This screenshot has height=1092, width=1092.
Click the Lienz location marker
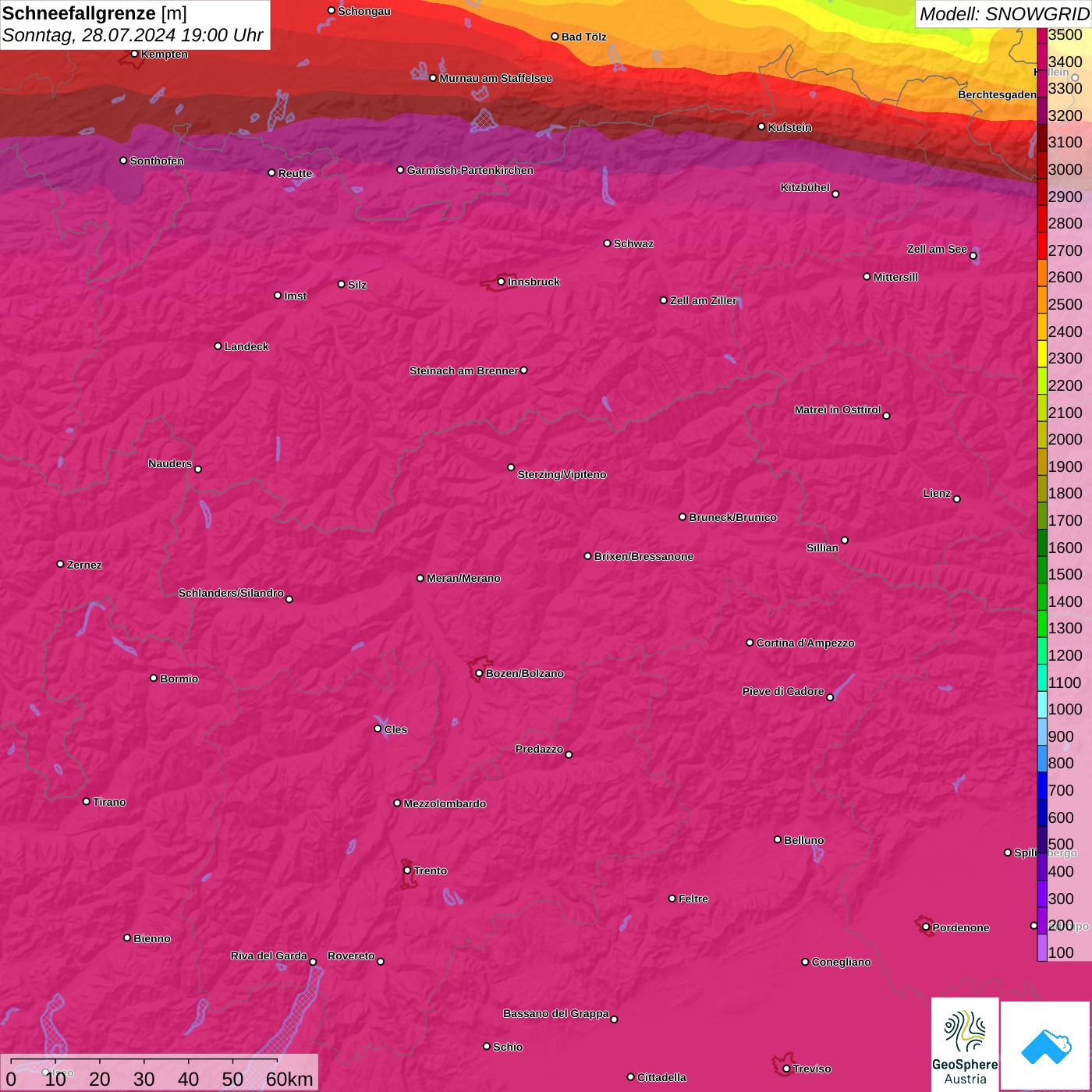(x=956, y=498)
